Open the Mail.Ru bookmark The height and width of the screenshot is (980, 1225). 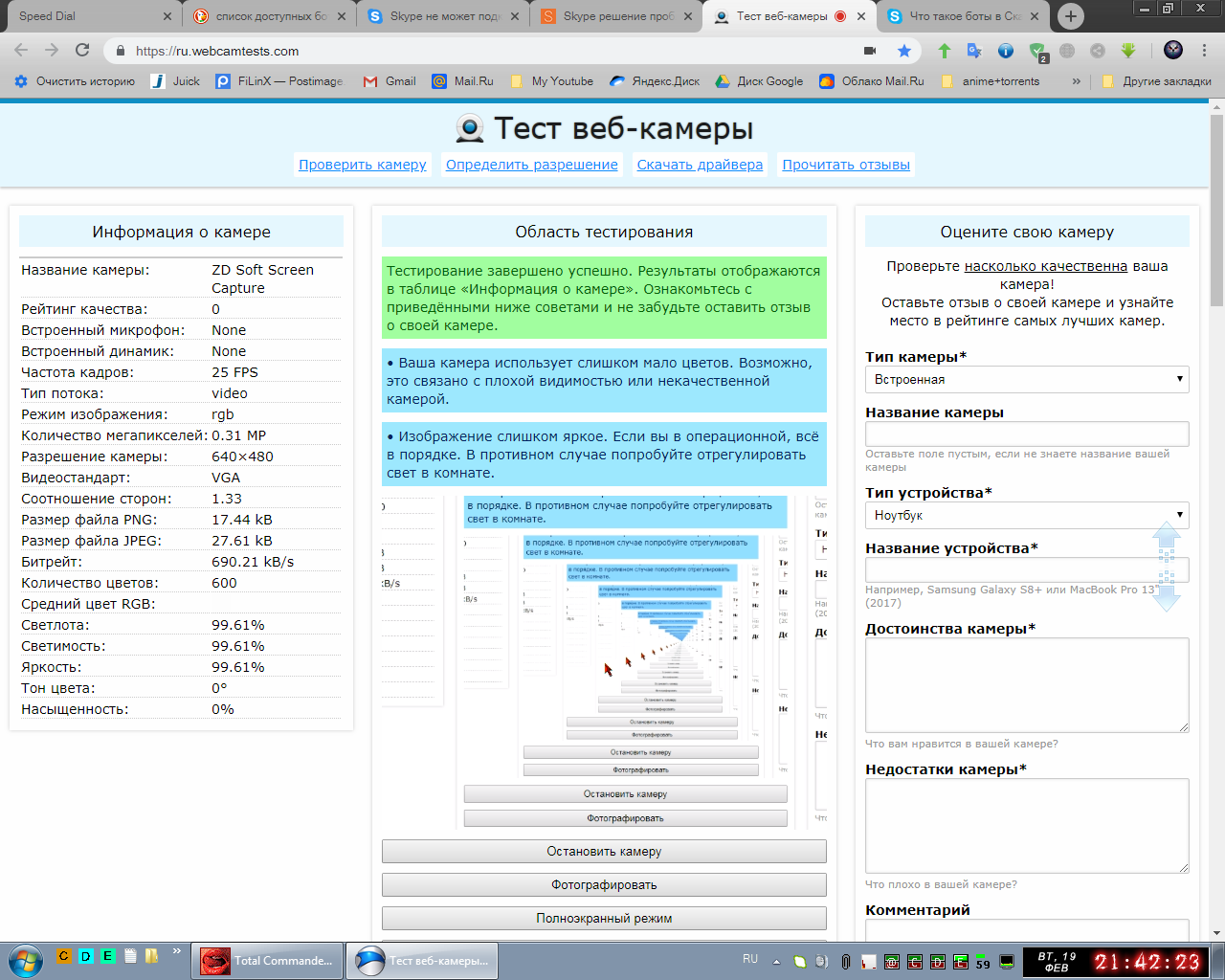click(x=463, y=81)
